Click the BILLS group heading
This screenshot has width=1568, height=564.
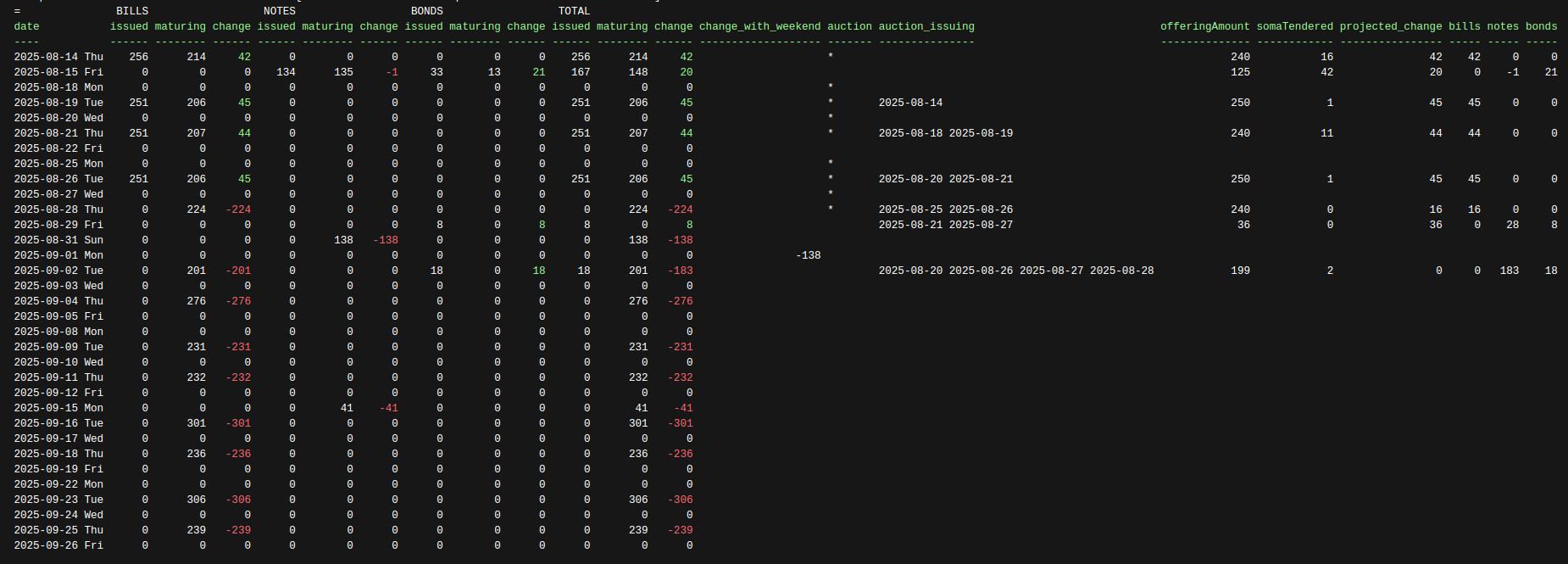(x=132, y=11)
